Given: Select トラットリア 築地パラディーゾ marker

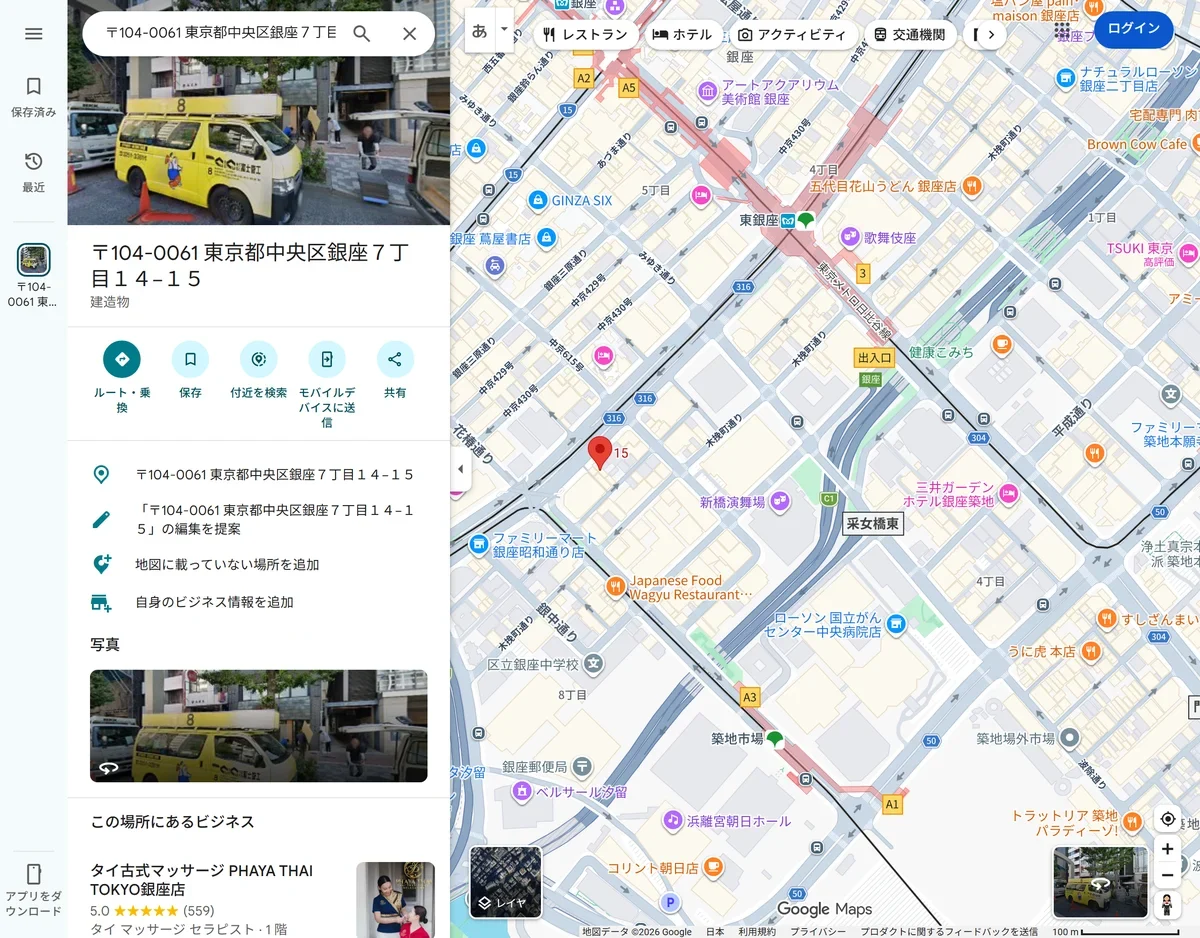Looking at the screenshot, I should coord(1133,821).
